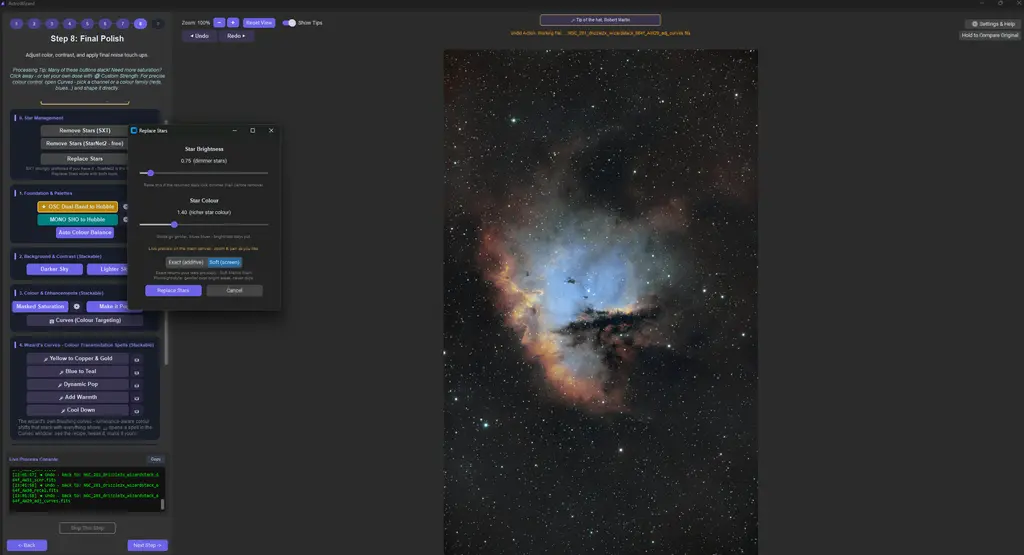This screenshot has width=1024, height=555.
Task: Jump to wizard step 3
Action: tap(52, 24)
